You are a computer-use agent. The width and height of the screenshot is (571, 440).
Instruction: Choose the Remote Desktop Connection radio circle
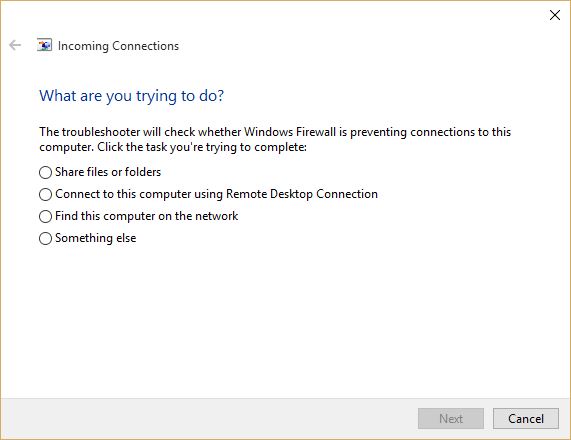[45, 195]
